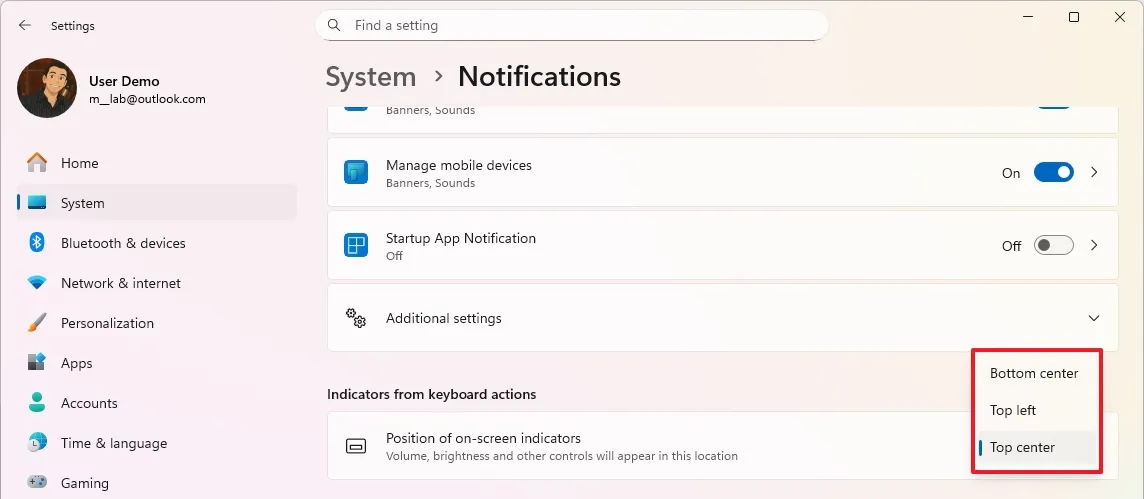Expand the Additional settings section
Viewport: 1144px width, 499px height.
[1093, 318]
